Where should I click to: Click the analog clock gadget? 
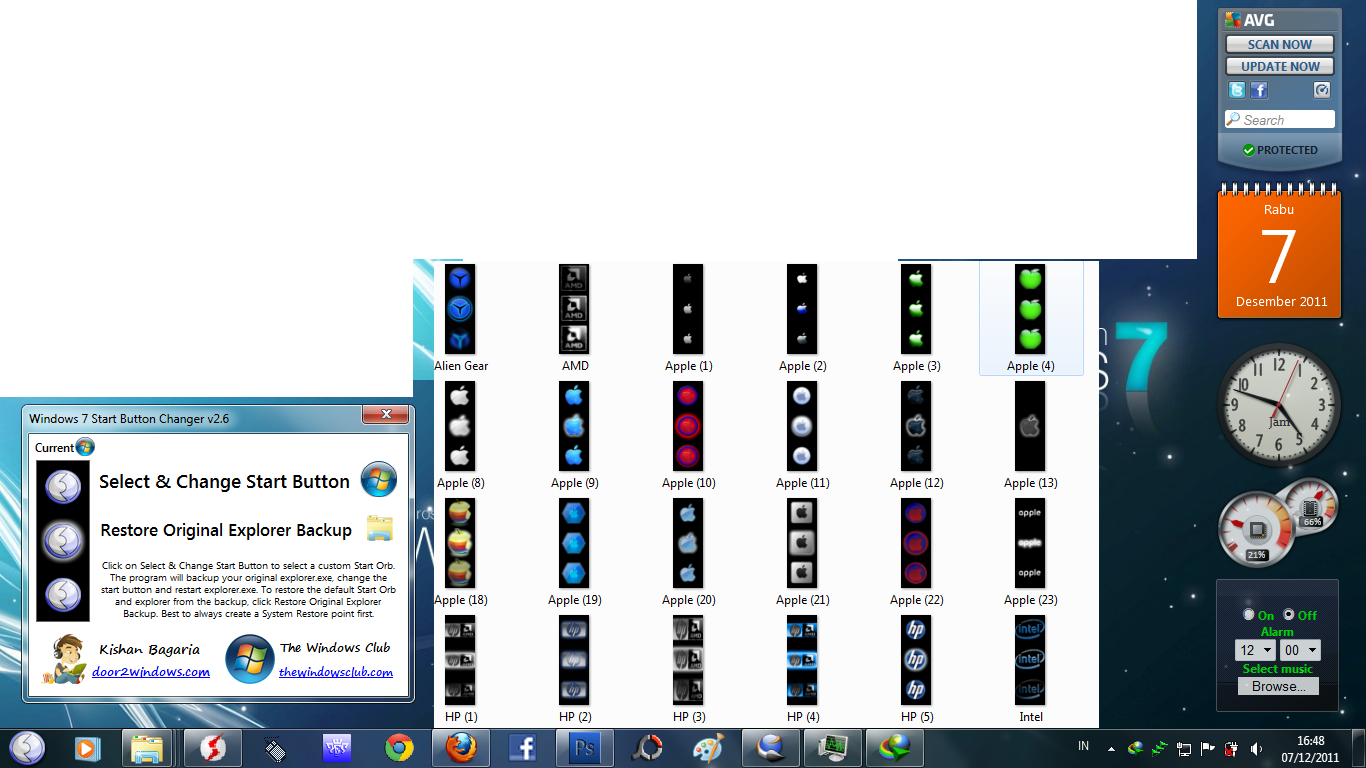1279,405
